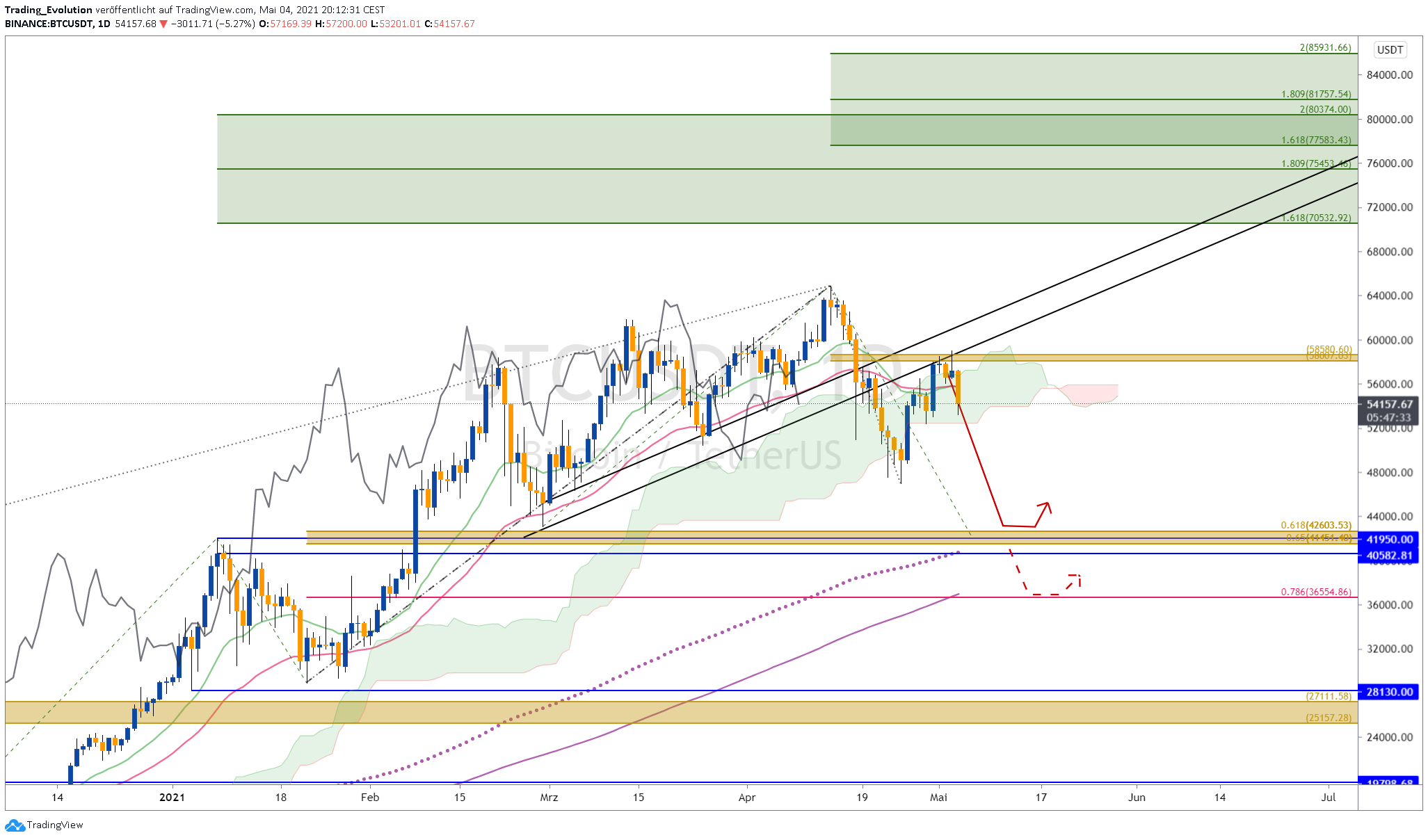Viewport: 1428px width, 840px height.
Task: Click the USDT currency label button
Action: point(1390,50)
